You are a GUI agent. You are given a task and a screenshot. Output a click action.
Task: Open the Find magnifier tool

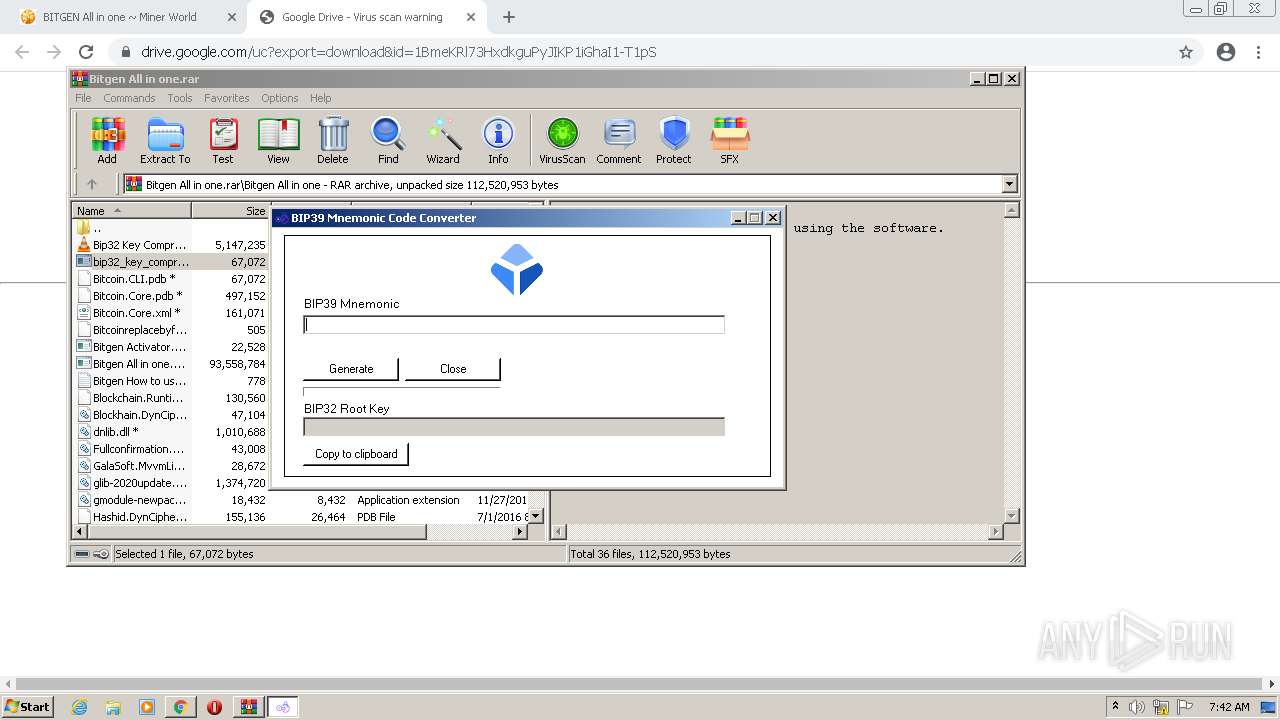[388, 140]
